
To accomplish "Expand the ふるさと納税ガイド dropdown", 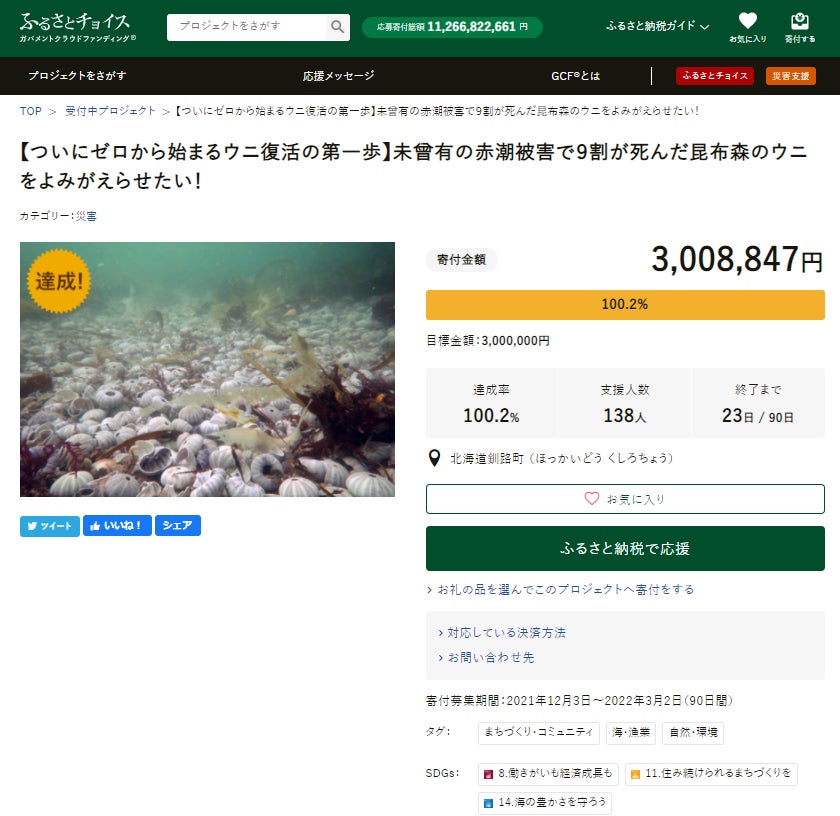I will coord(657,26).
